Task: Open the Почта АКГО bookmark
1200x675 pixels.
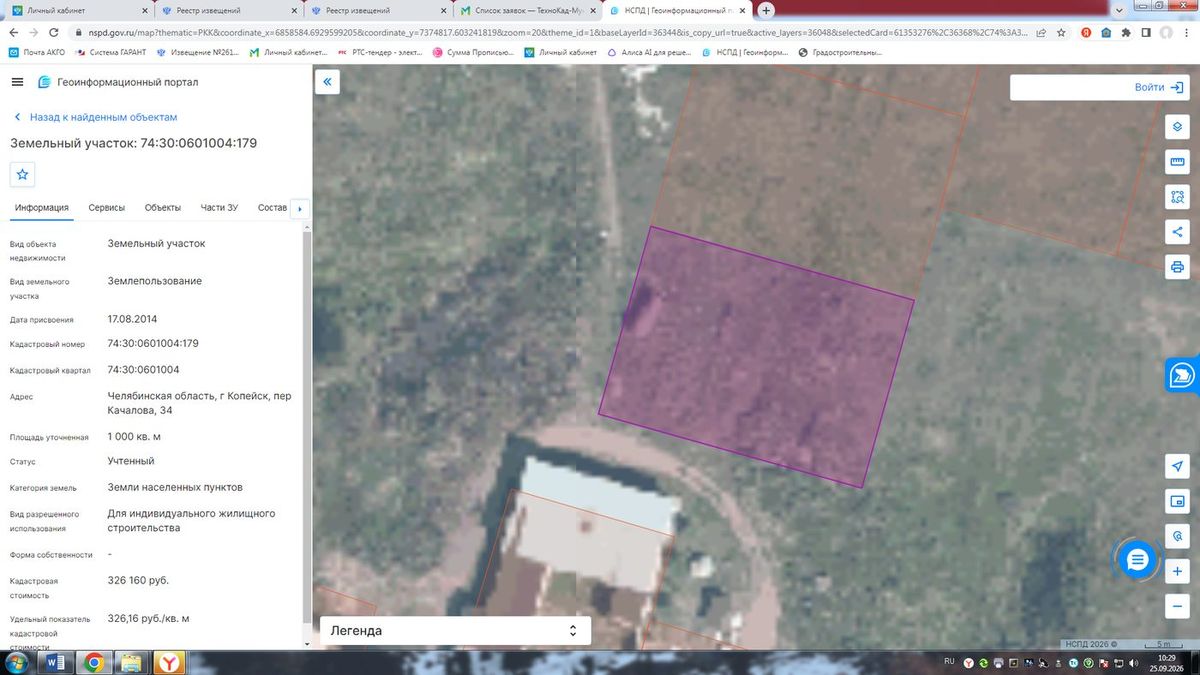Action: point(36,52)
